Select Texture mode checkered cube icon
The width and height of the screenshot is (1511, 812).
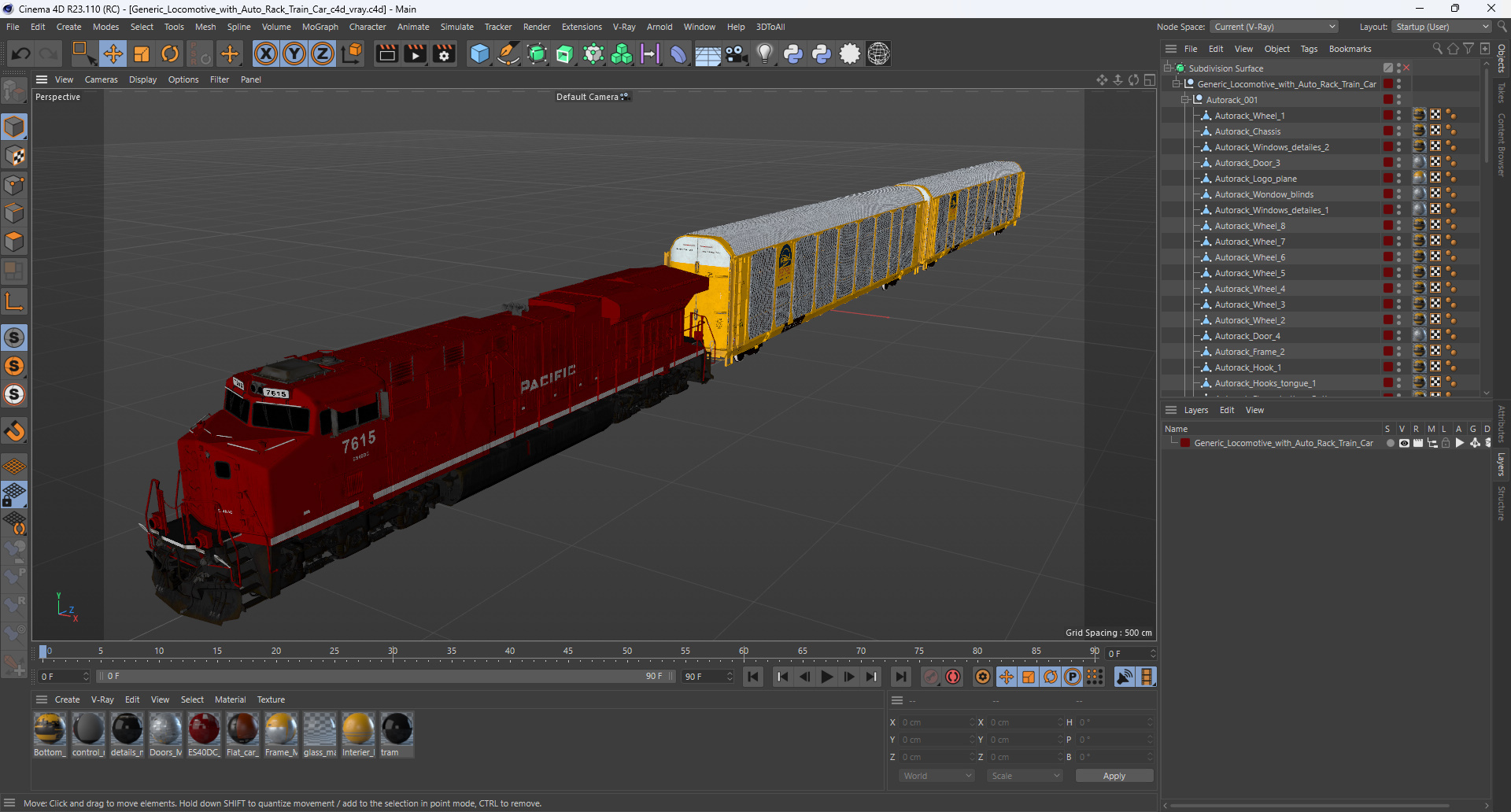coord(14,156)
